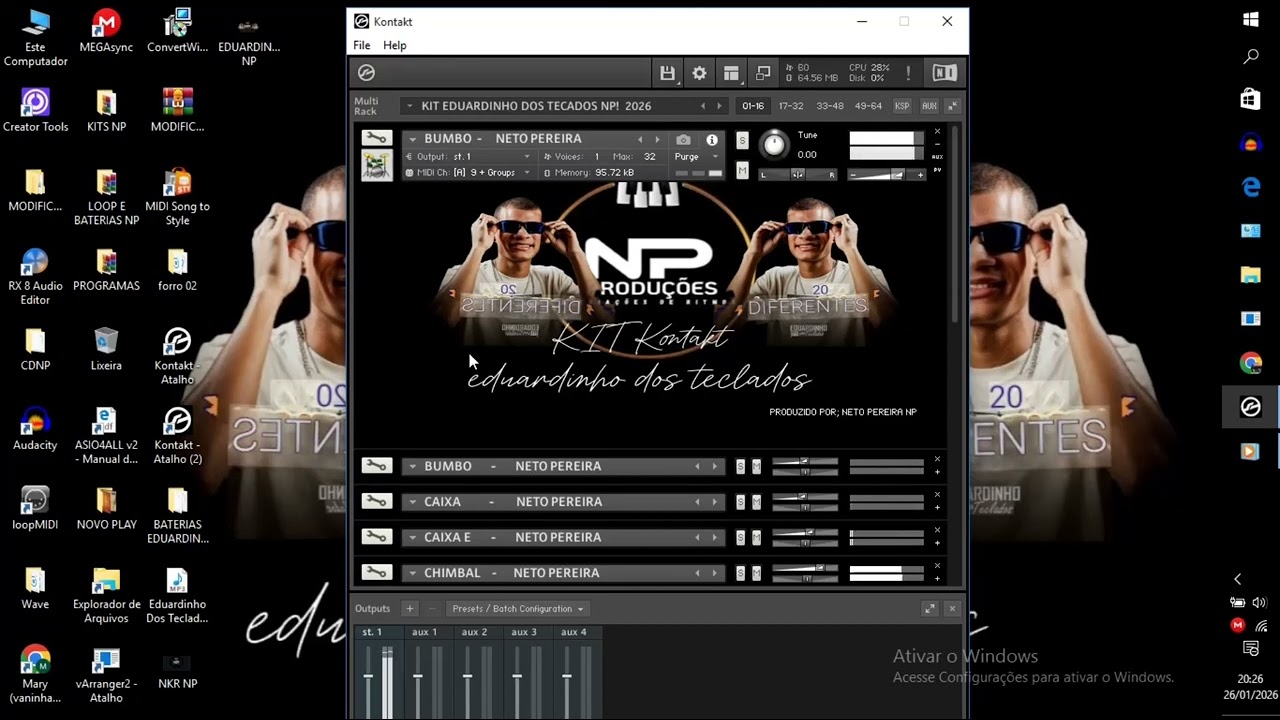
Task: Open the MIDI Ch dropdown
Action: [x=468, y=173]
